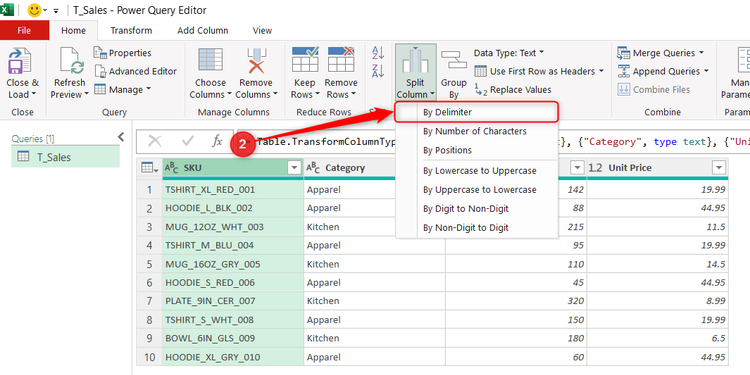Viewport: 750px width, 375px height.
Task: Choose By Lowercase to Uppercase
Action: (x=476, y=171)
